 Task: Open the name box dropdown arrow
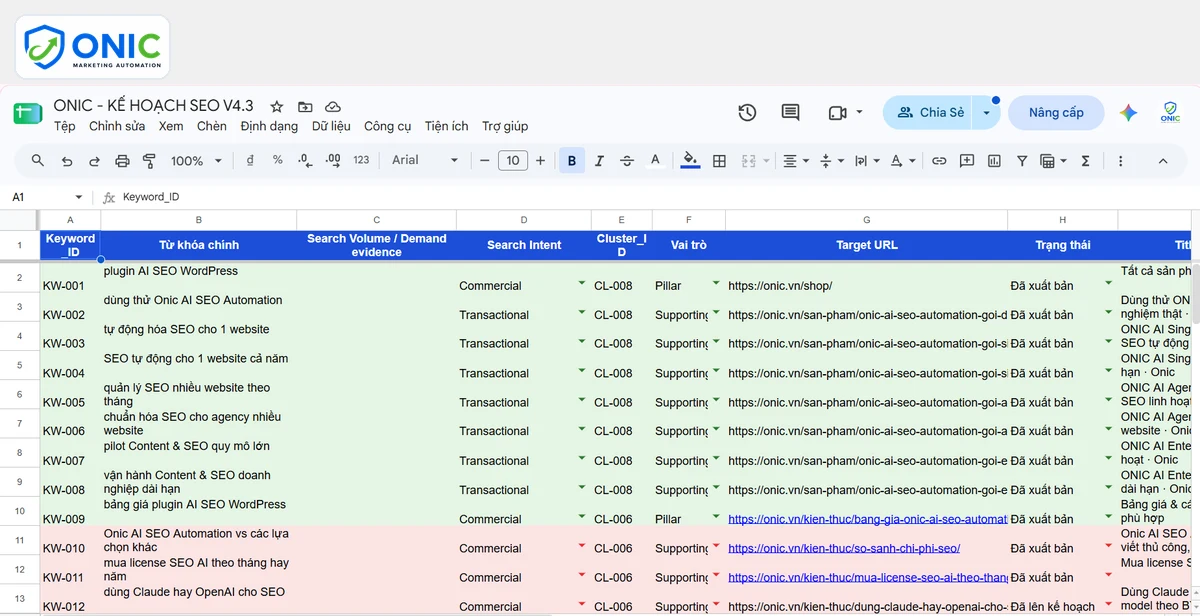click(79, 197)
